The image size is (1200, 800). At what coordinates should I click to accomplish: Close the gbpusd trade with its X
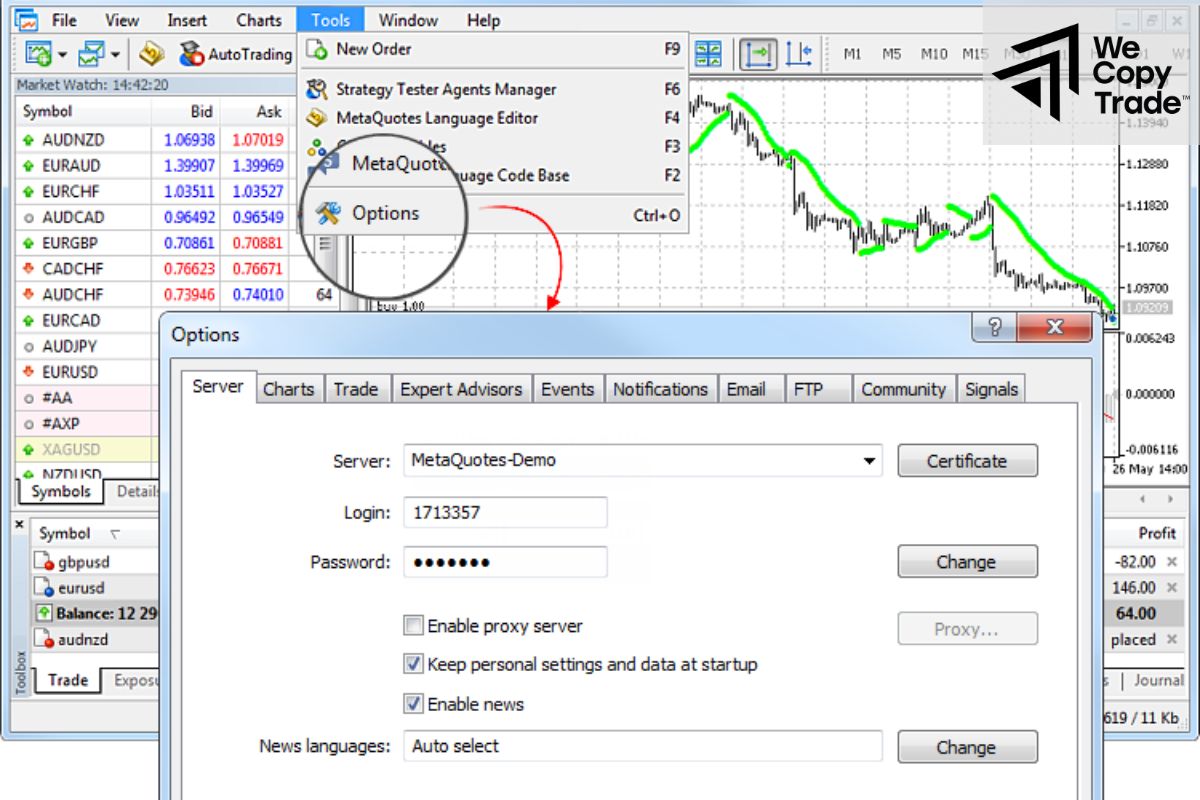[x=1172, y=562]
